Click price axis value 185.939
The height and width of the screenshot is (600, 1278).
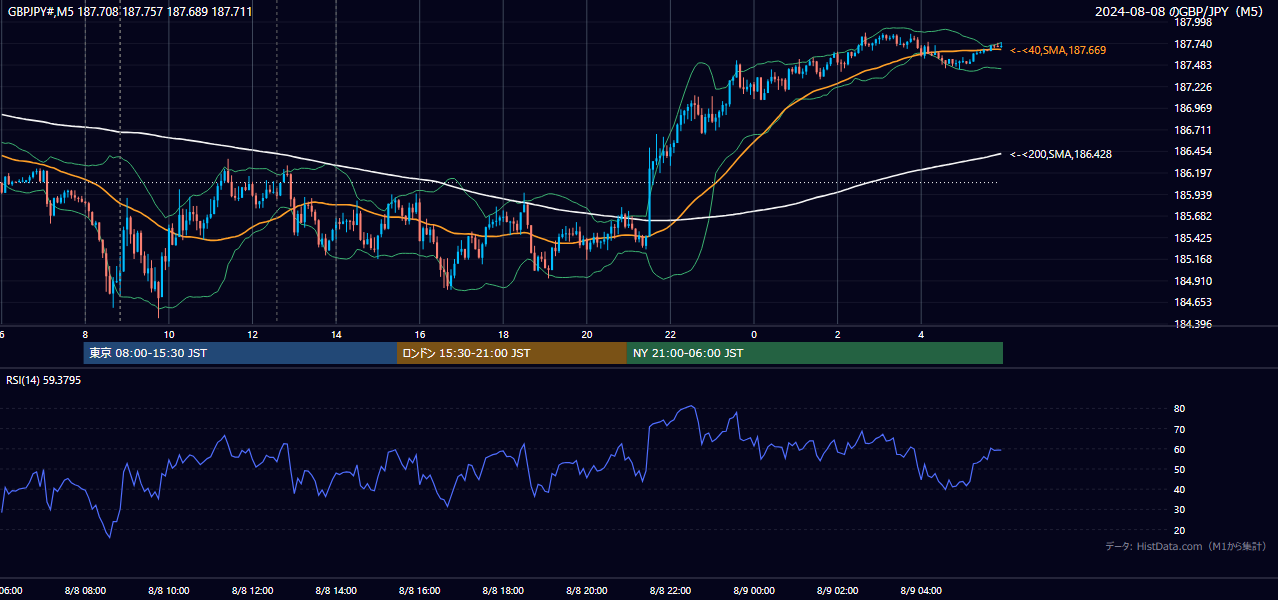(x=1193, y=195)
